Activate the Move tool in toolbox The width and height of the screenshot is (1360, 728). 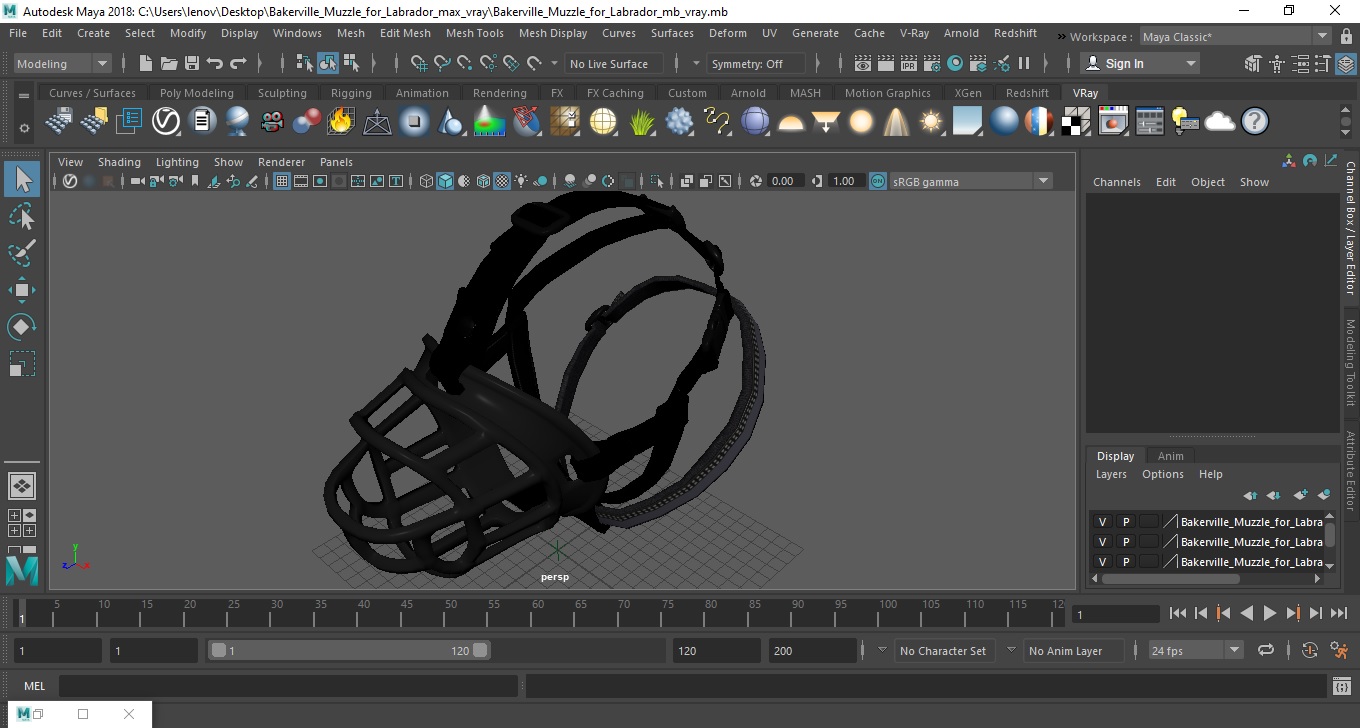(x=22, y=290)
